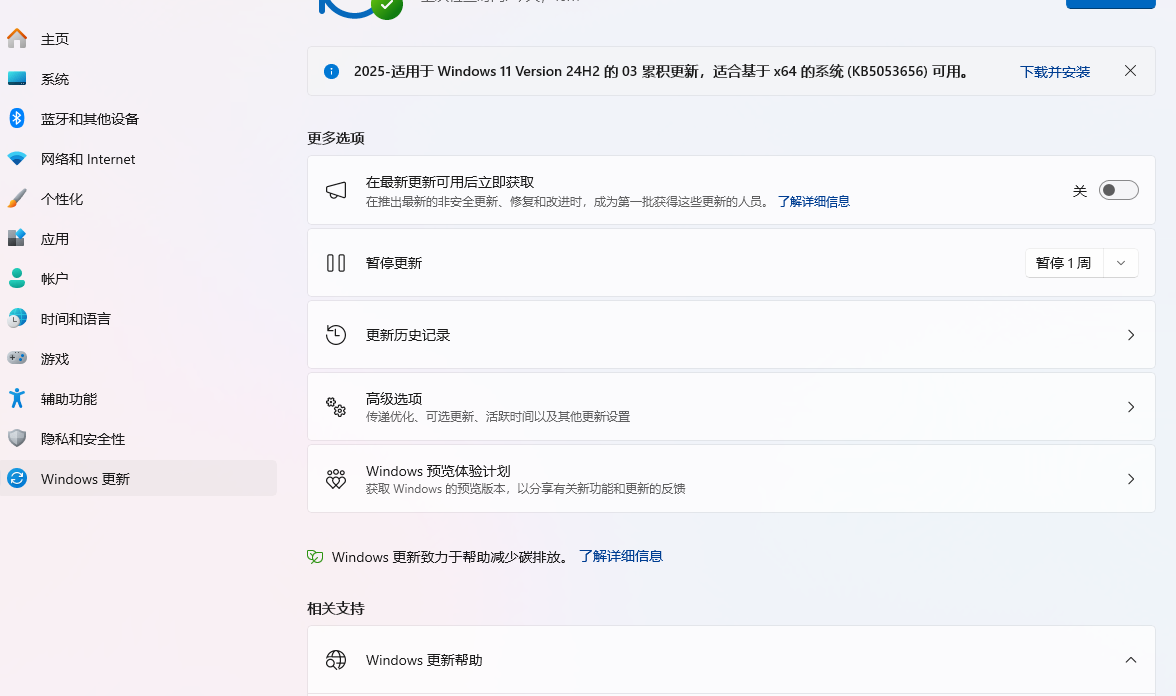1176x696 pixels.
Task: Click the Windows 更新致力于帮助减少碳排放 text
Action: pyautogui.click(x=451, y=557)
